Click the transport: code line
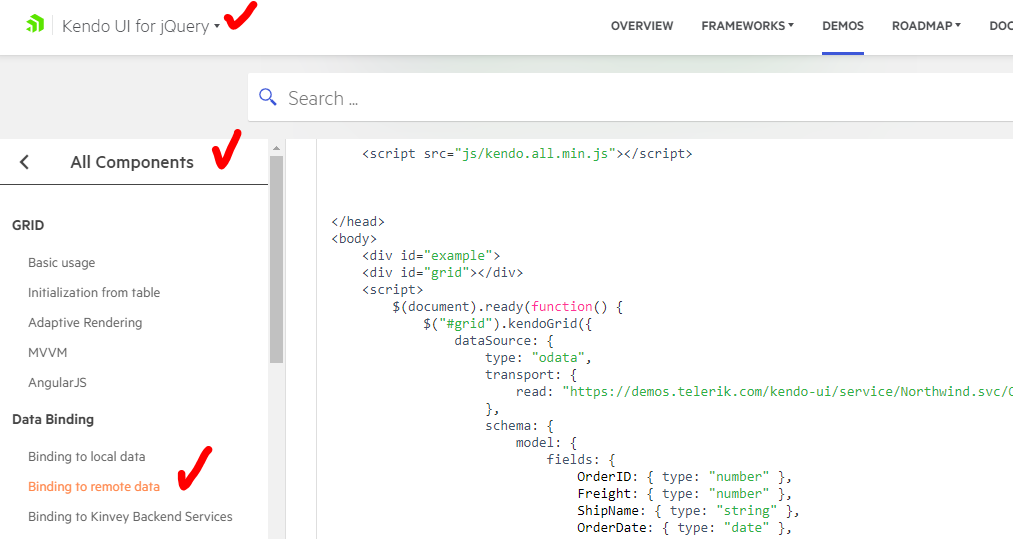The width and height of the screenshot is (1013, 539). coord(530,375)
